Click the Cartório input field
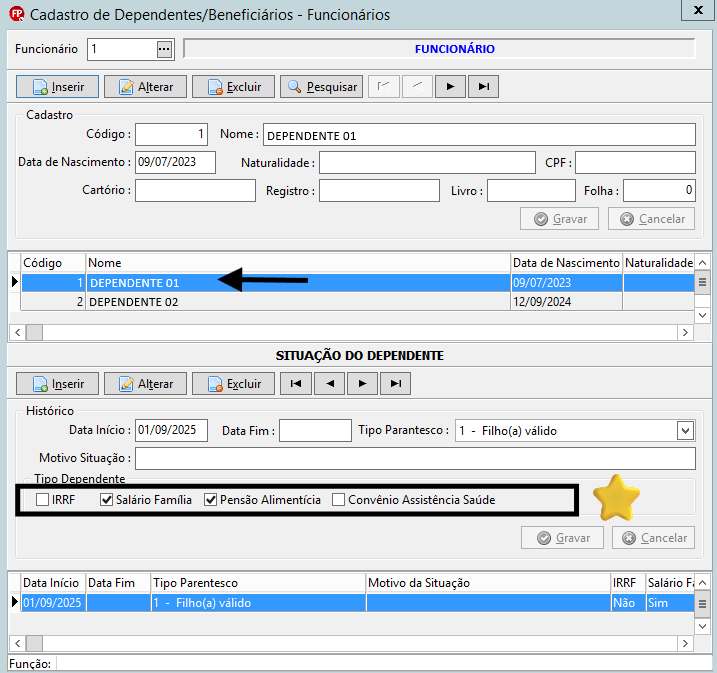The image size is (717, 673). click(195, 190)
